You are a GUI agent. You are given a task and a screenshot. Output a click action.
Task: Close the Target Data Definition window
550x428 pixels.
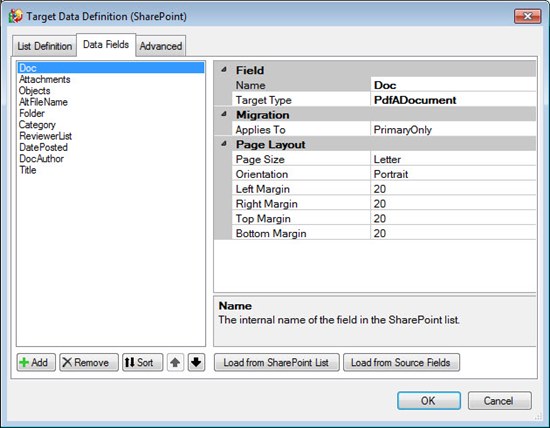(527, 16)
